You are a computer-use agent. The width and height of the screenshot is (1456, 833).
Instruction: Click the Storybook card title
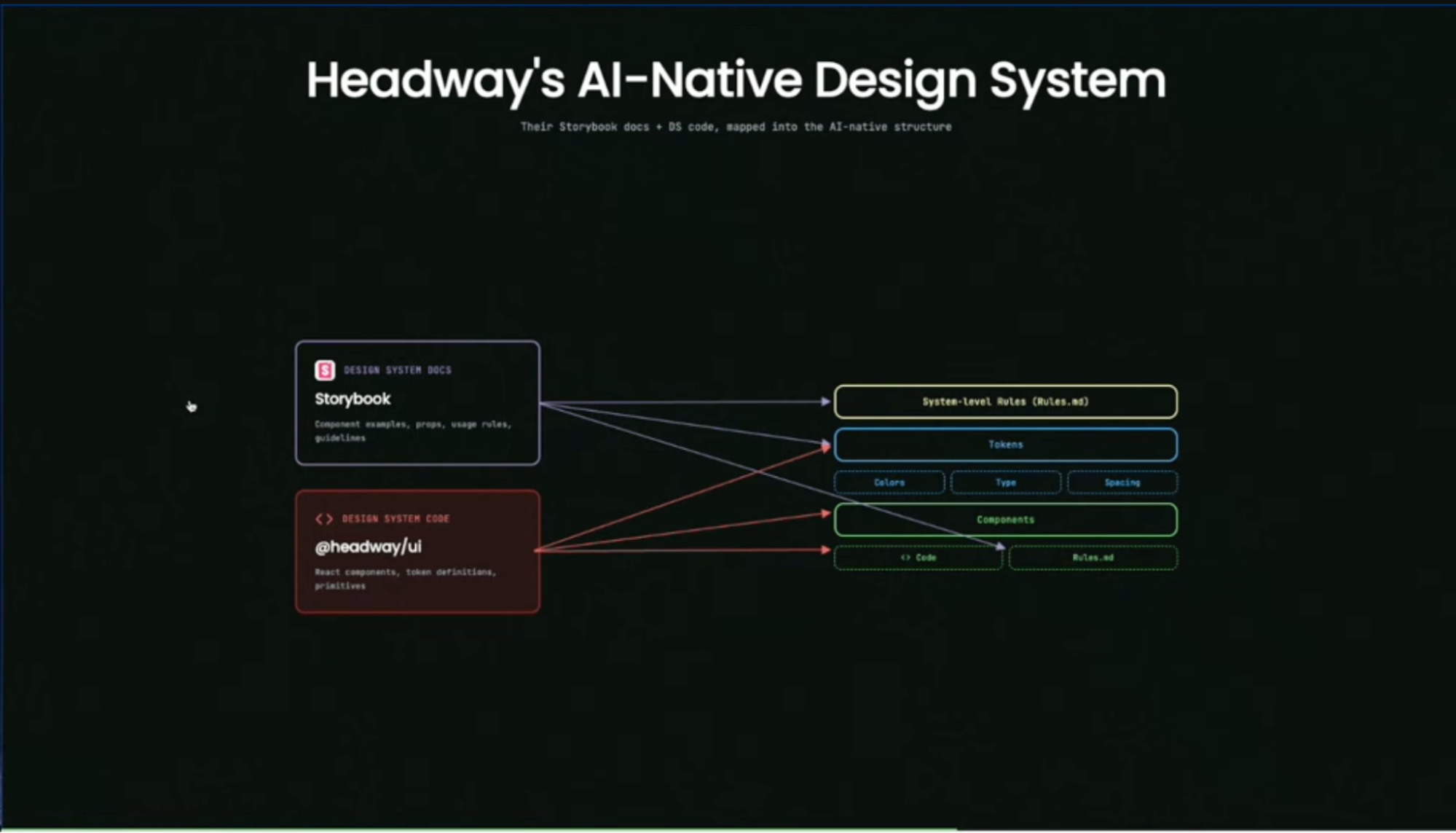353,399
